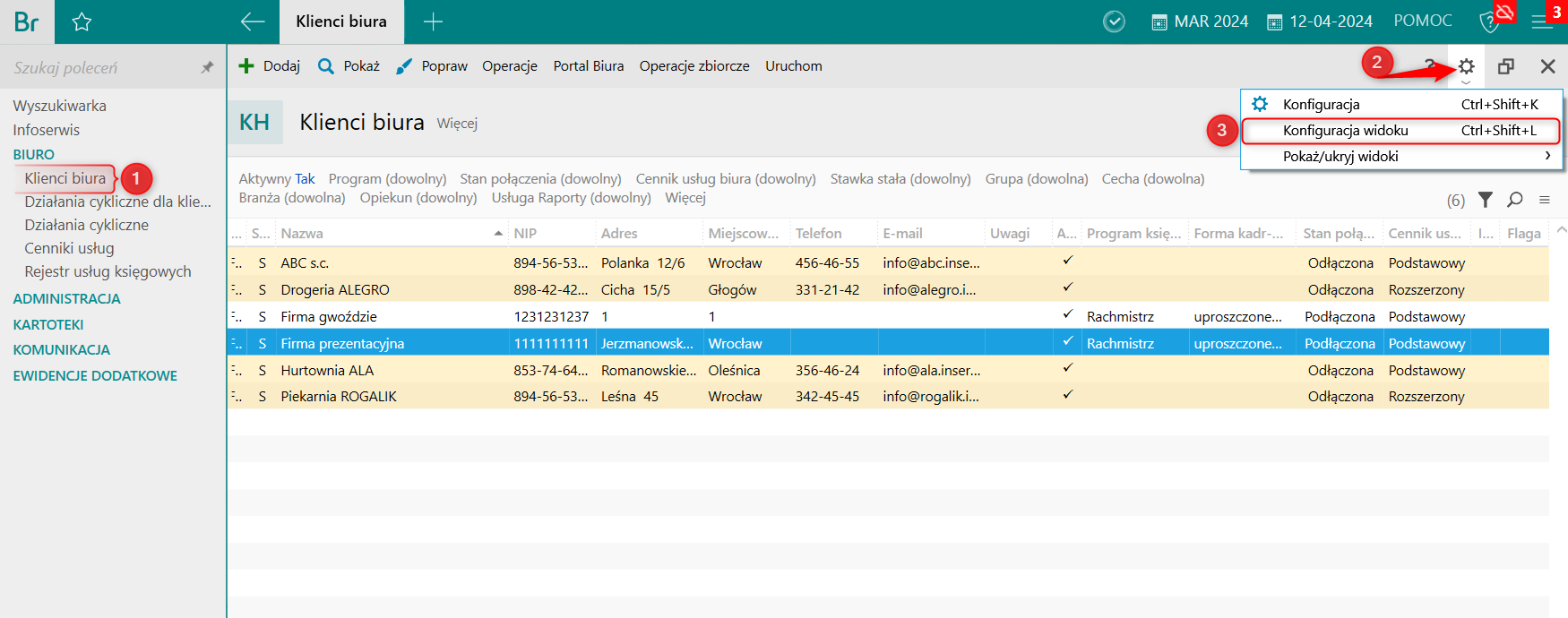The image size is (1568, 618).
Task: Open a new tab with plus icon
Action: pos(433,21)
